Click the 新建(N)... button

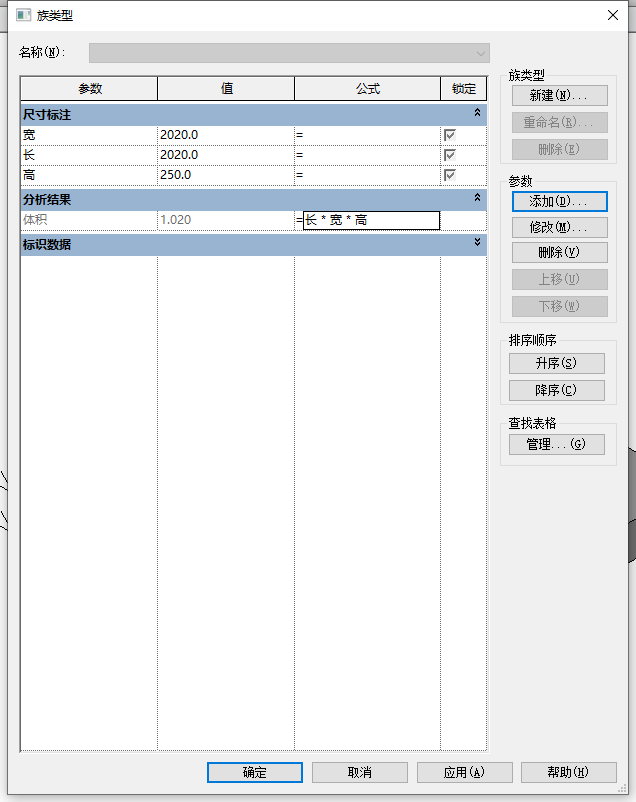coord(560,96)
